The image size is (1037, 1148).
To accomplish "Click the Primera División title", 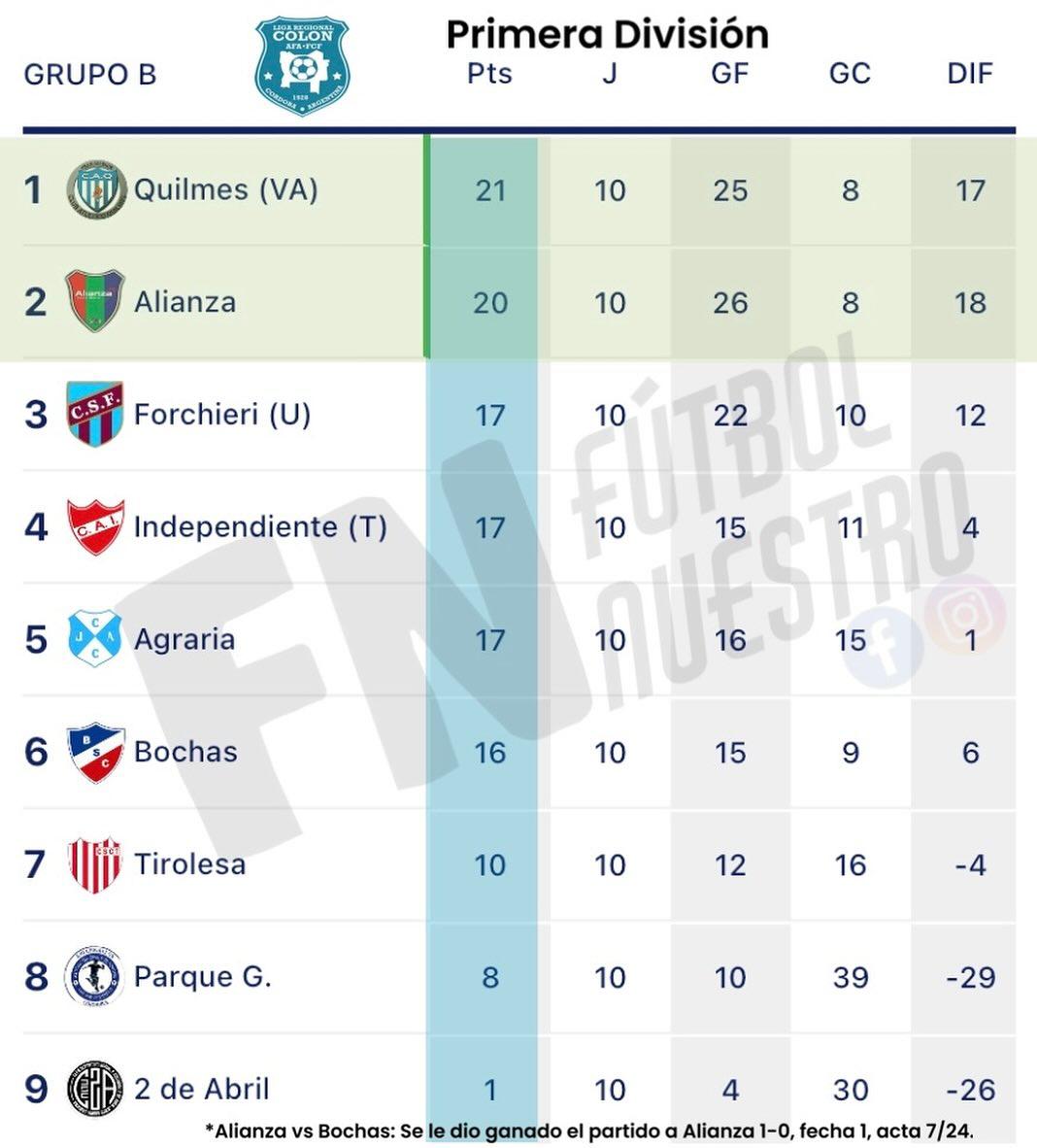I will tap(607, 34).
